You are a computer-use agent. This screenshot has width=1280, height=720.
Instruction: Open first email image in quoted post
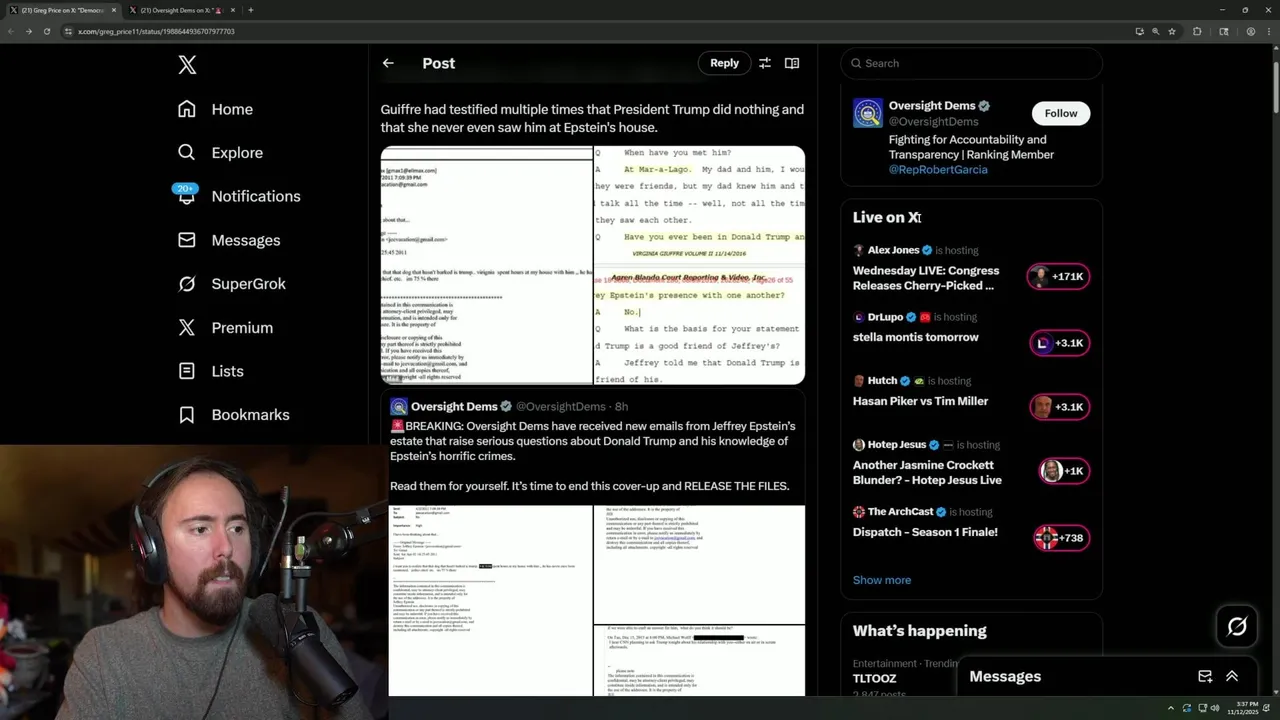point(490,600)
